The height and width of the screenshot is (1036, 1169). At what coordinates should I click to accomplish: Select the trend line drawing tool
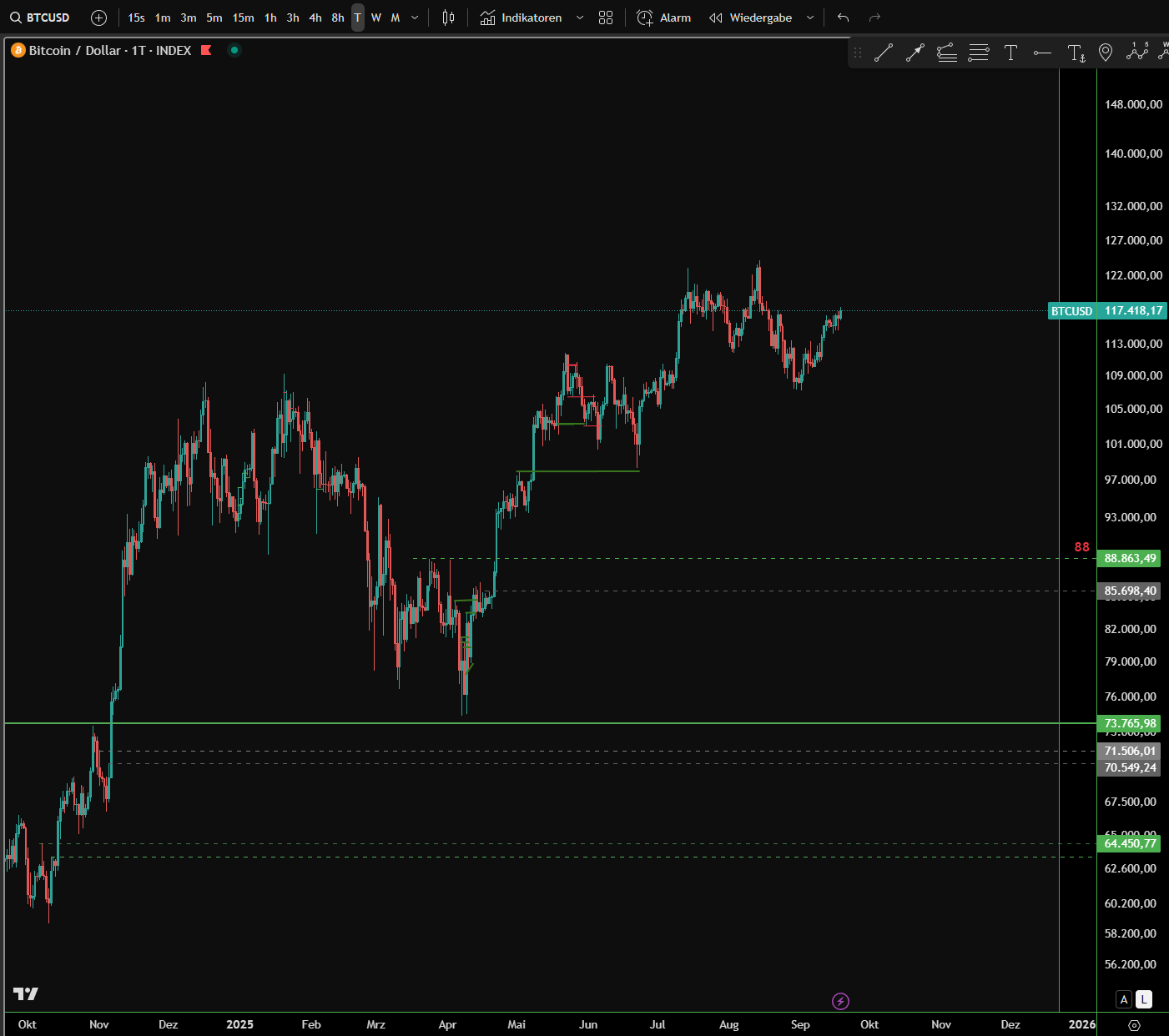[x=884, y=53]
